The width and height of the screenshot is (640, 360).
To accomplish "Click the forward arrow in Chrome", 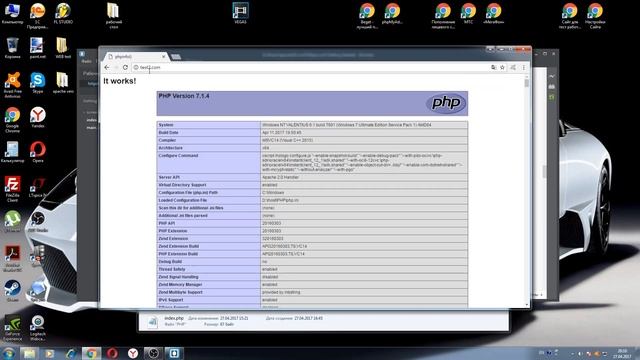I will [116, 67].
